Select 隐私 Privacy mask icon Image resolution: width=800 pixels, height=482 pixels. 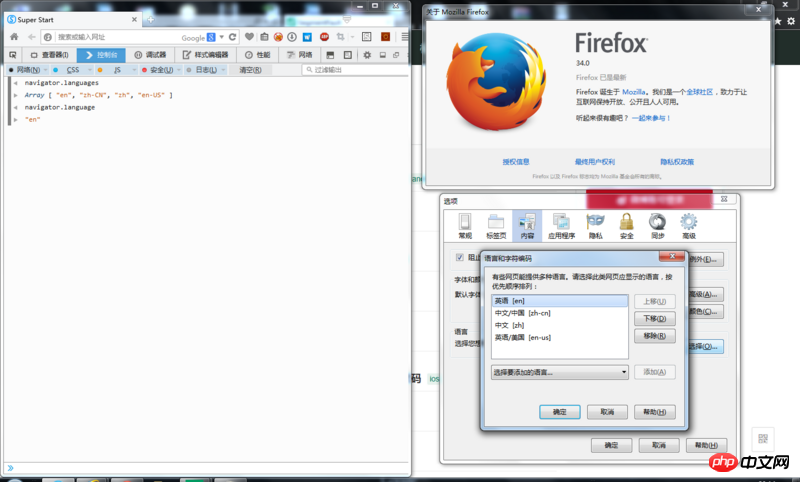595,226
